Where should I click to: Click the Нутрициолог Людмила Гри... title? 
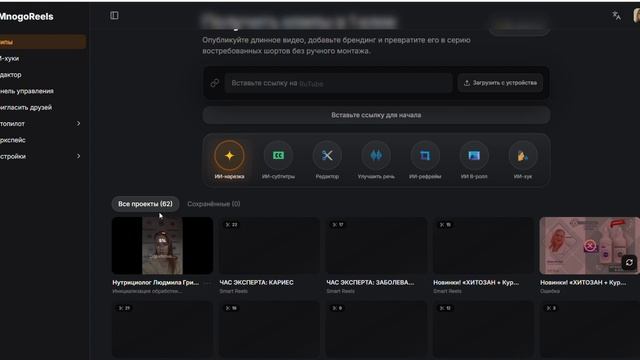pos(156,282)
